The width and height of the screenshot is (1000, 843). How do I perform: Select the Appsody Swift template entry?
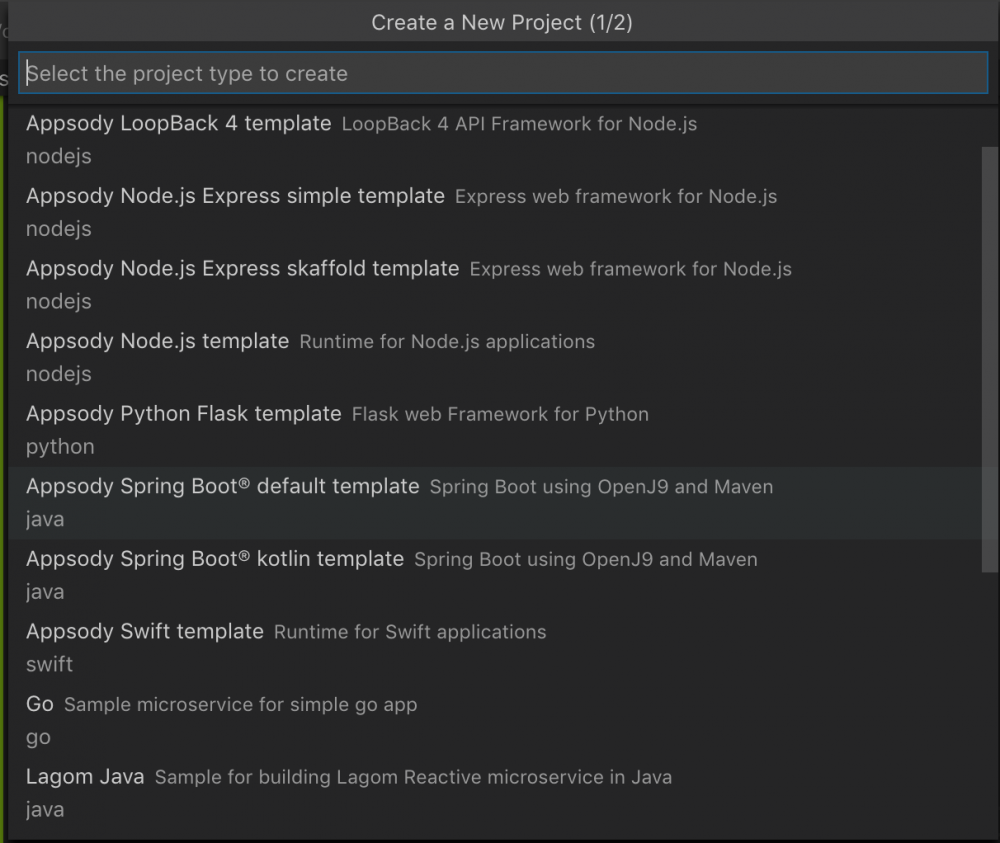(x=144, y=631)
